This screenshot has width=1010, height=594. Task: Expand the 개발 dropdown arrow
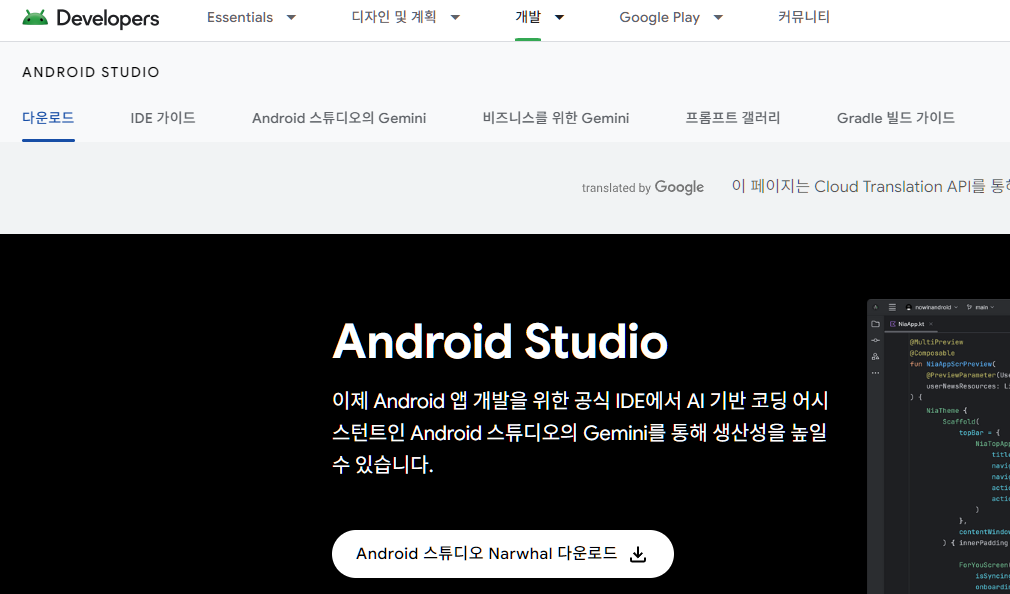[559, 17]
